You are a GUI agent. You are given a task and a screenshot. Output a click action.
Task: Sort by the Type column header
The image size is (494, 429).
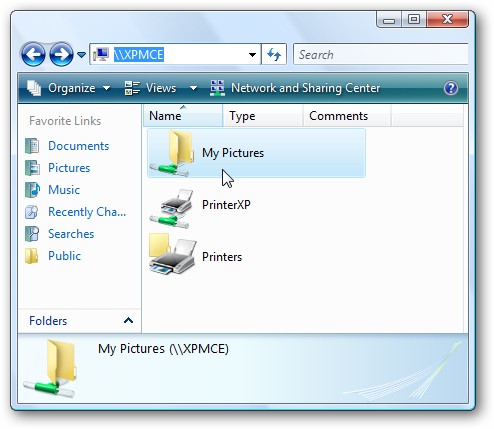click(x=263, y=116)
